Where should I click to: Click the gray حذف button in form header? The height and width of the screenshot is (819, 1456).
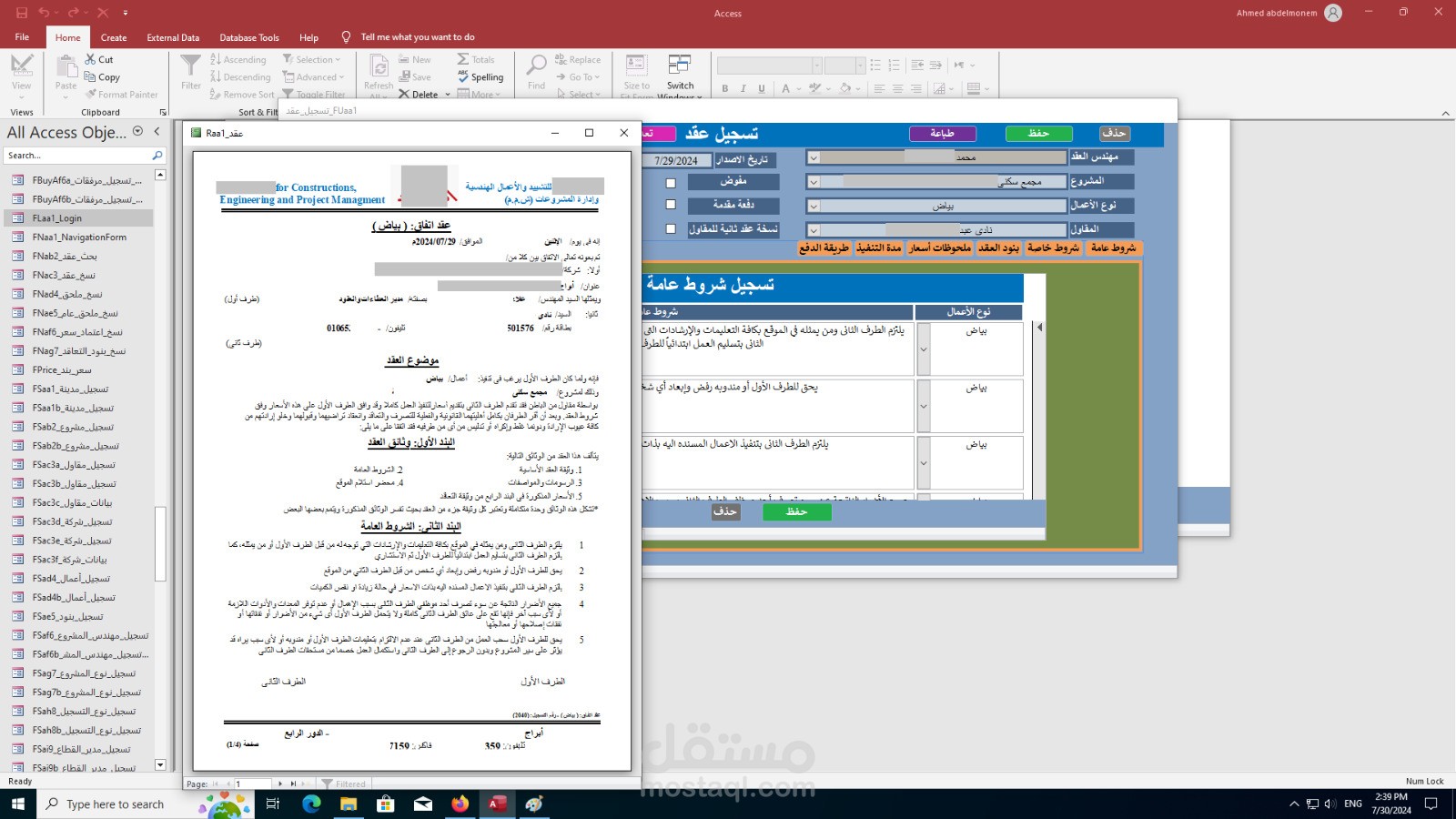[1114, 134]
